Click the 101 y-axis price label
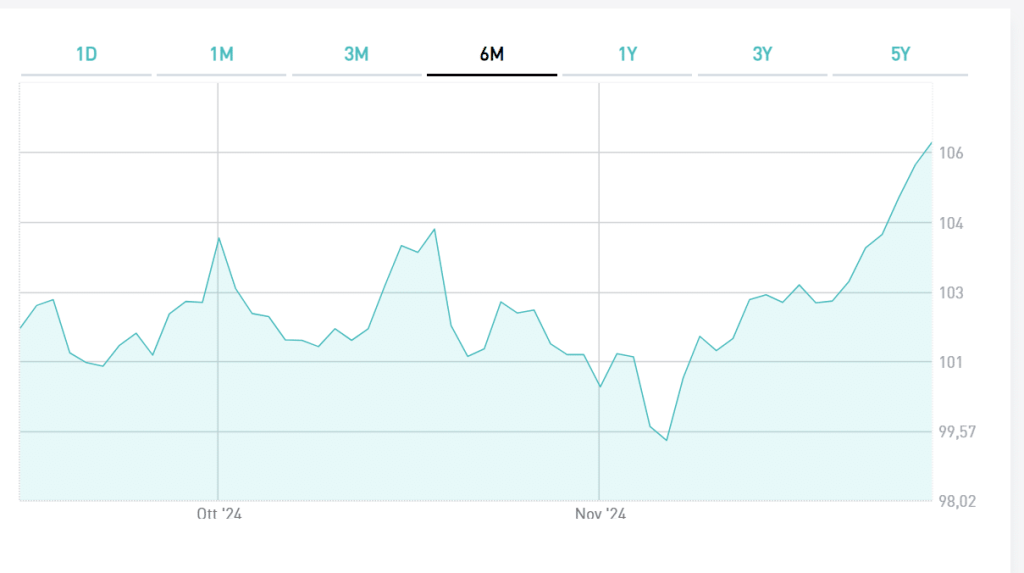 coord(950,362)
